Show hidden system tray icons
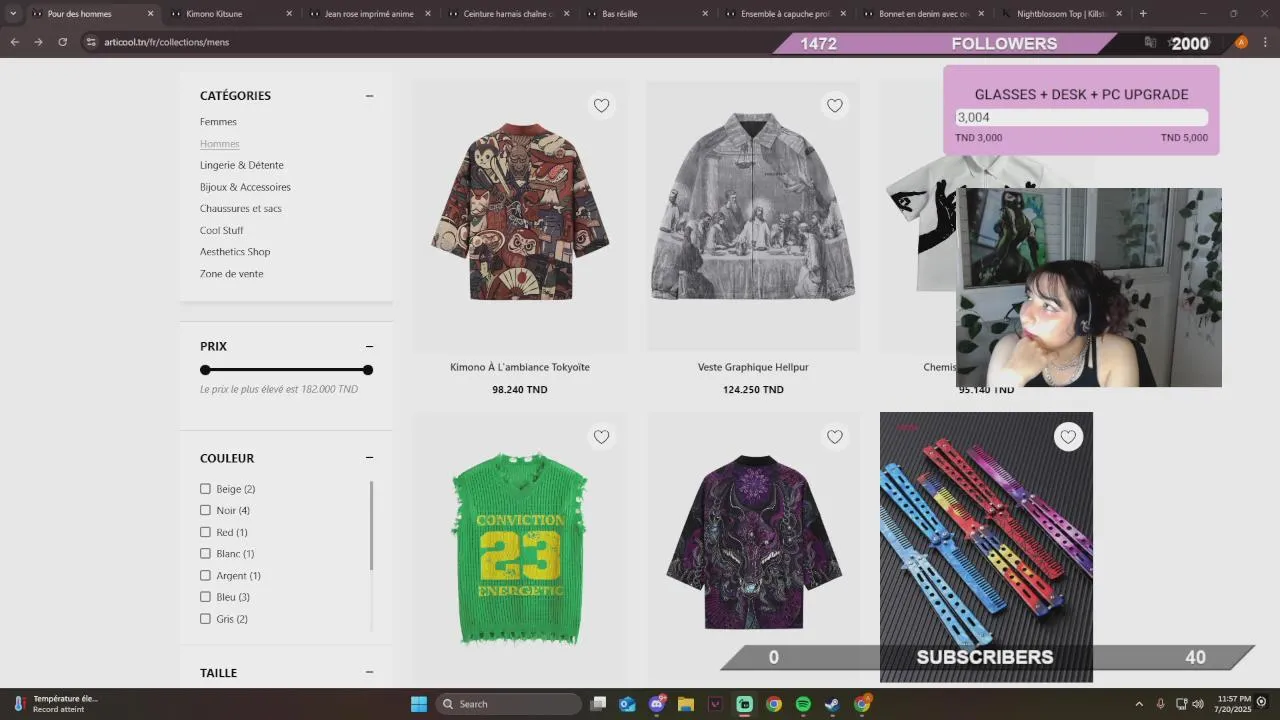The width and height of the screenshot is (1280, 720). 1138,704
